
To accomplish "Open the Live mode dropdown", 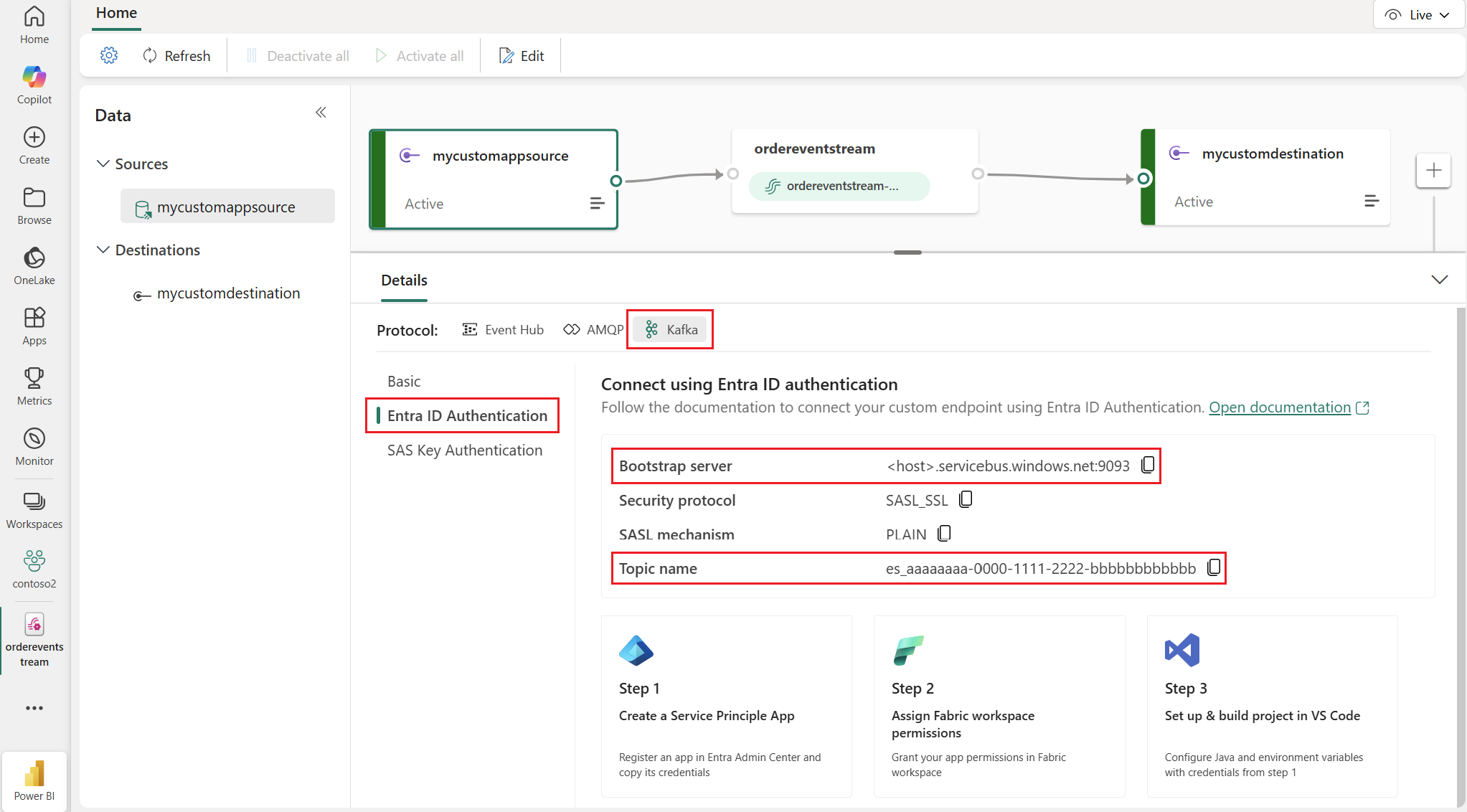I will pyautogui.click(x=1418, y=14).
